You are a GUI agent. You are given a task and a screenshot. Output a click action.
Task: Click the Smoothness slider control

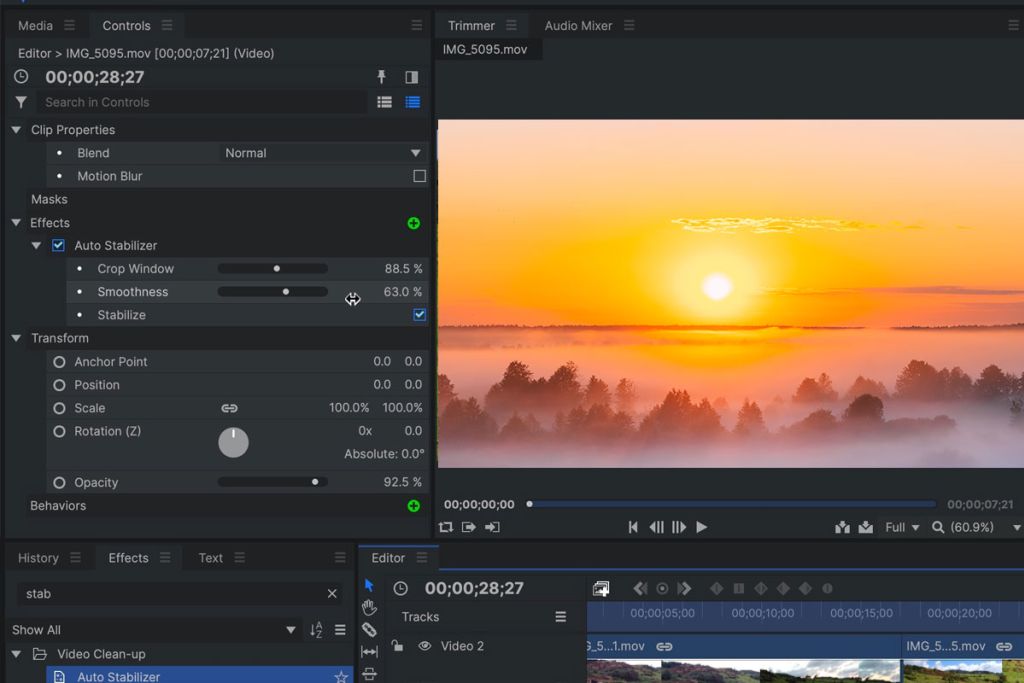point(286,291)
